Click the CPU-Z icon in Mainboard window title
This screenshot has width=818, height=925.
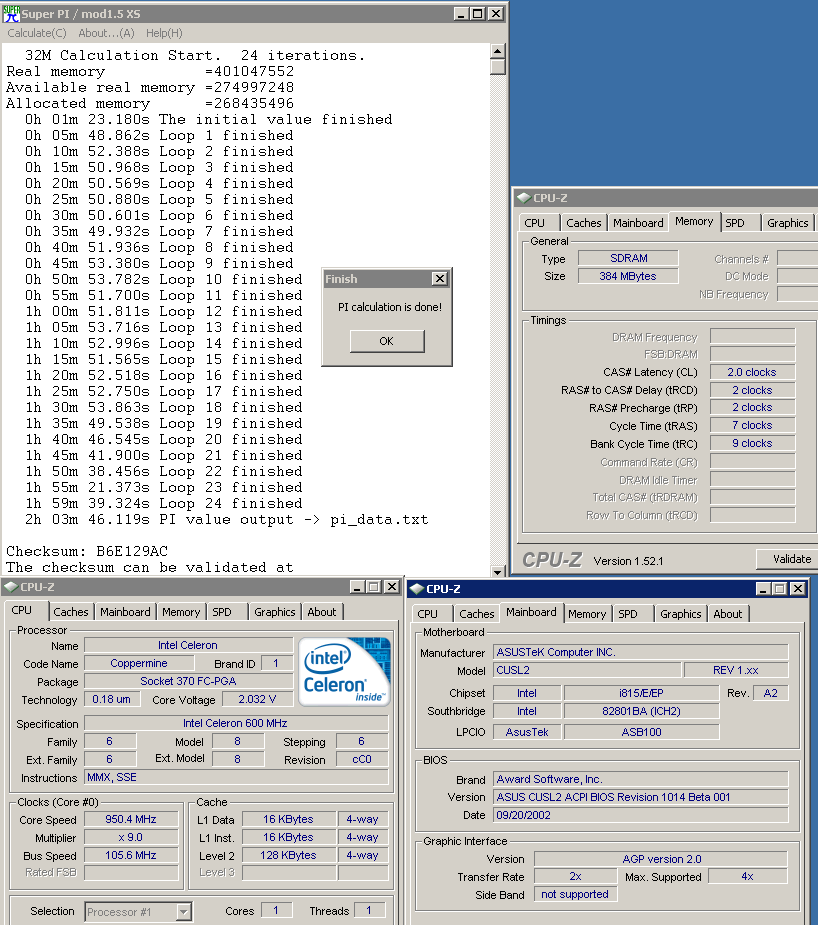click(x=416, y=589)
